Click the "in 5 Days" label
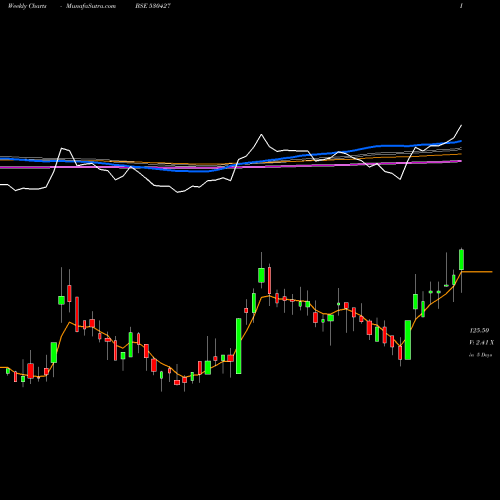 tap(481, 355)
